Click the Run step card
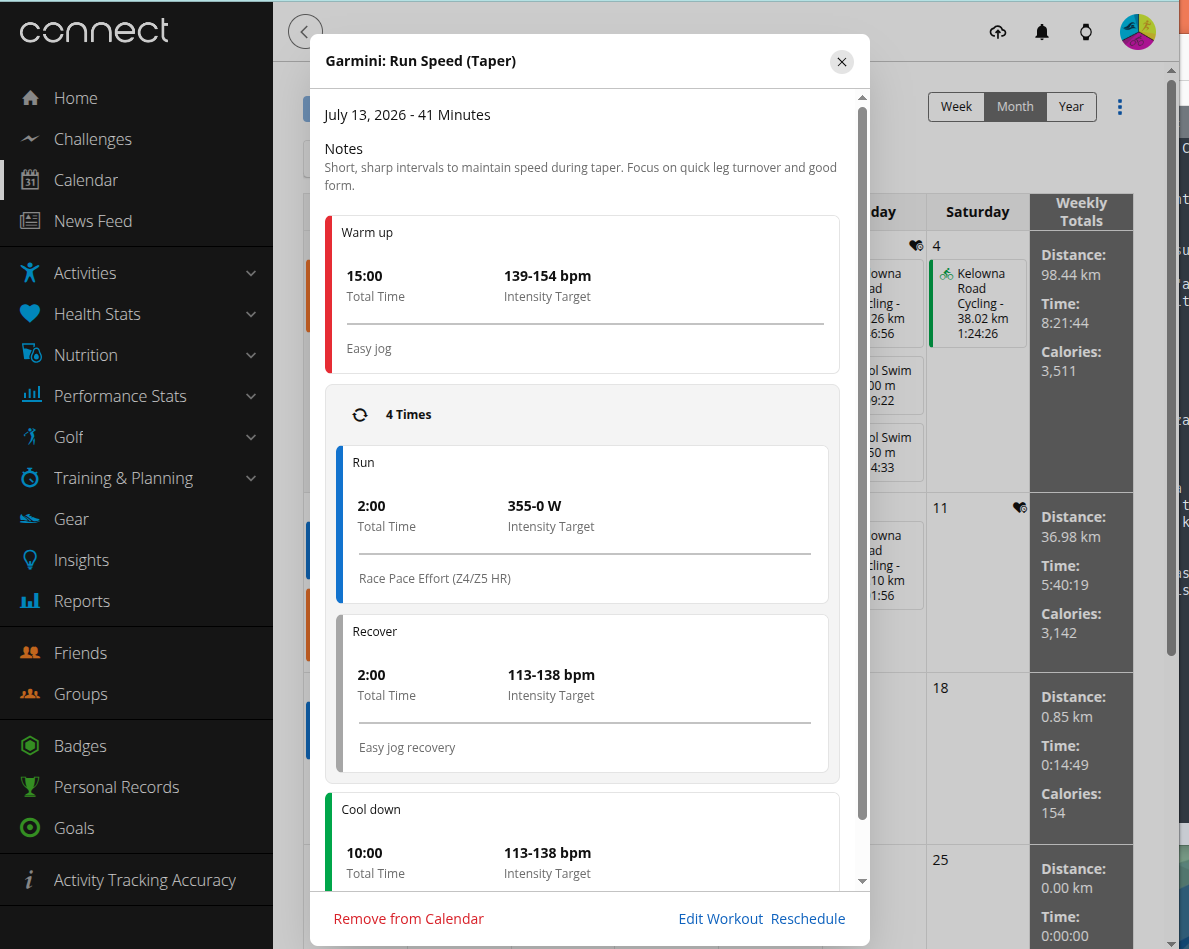Viewport: 1189px width, 949px height. tap(582, 524)
